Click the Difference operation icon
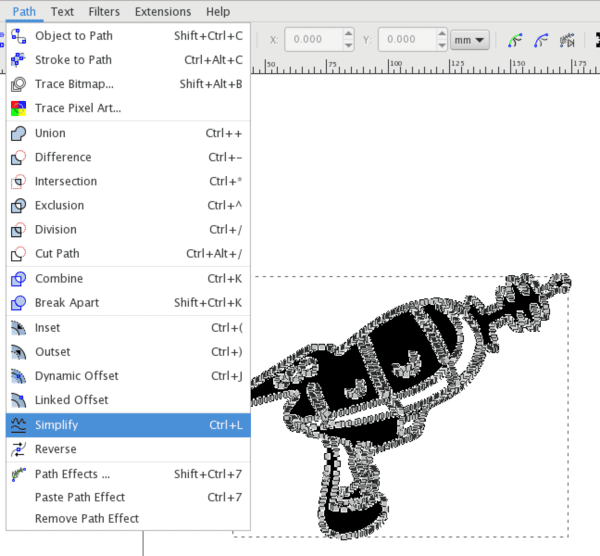Viewport: 600px width, 556px height. coord(18,157)
